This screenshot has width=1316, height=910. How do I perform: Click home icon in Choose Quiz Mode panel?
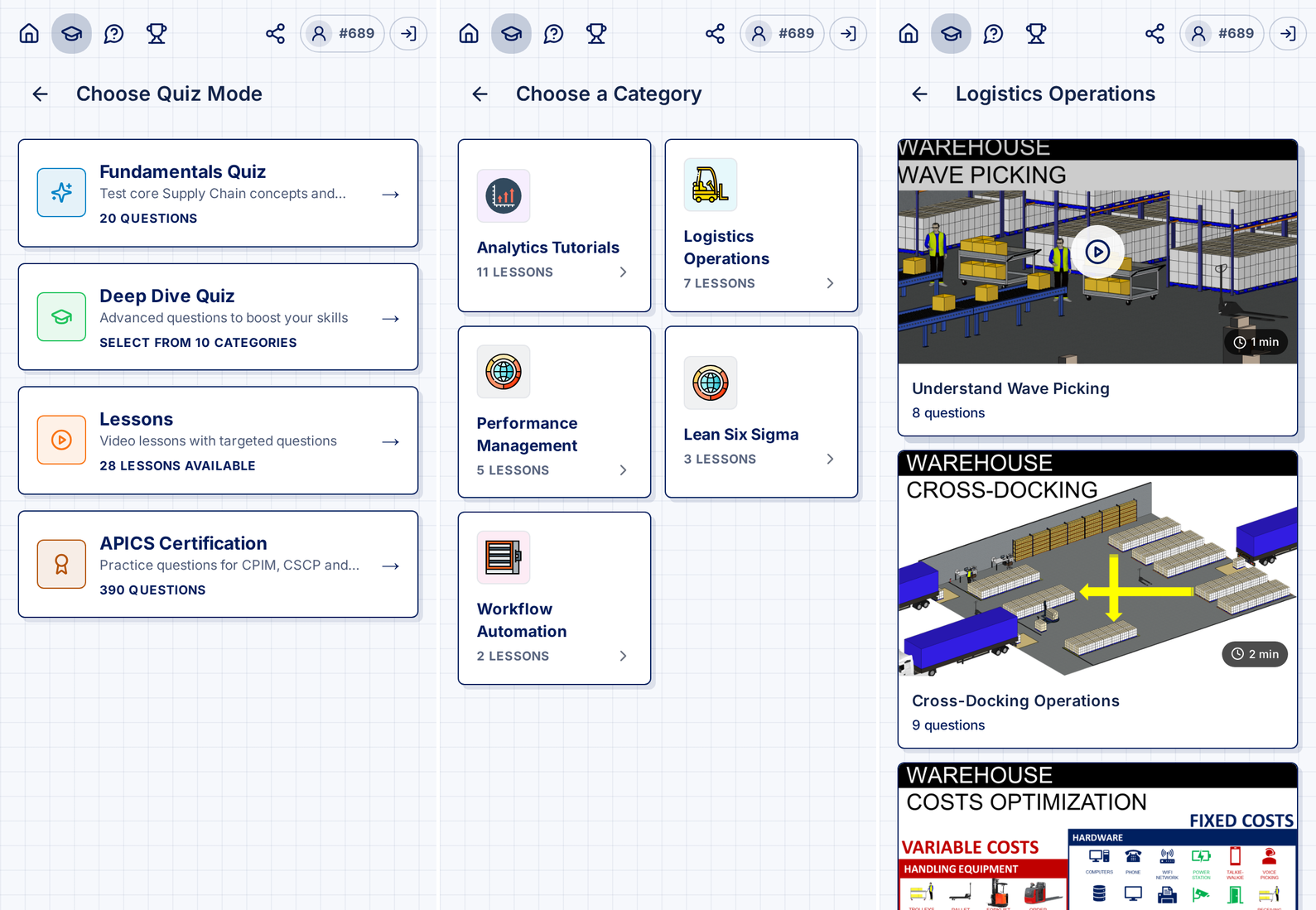(29, 33)
